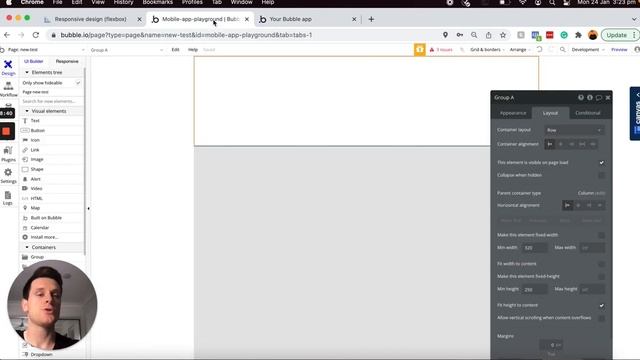This screenshot has height=360, width=640.
Task: Open the Design tab in Bubble sidebar
Action: pyautogui.click(x=8, y=68)
